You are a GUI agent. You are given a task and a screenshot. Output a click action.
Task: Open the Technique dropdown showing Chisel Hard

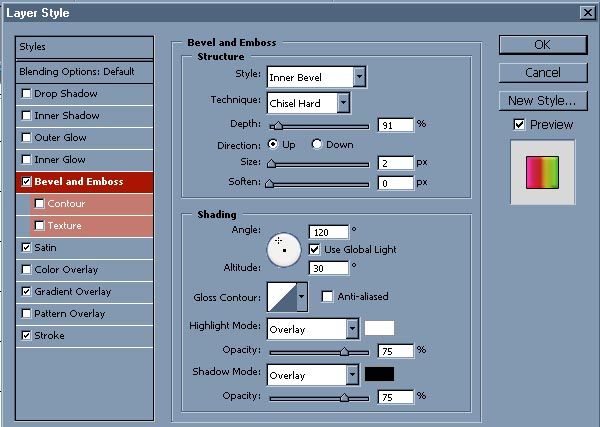(308, 103)
